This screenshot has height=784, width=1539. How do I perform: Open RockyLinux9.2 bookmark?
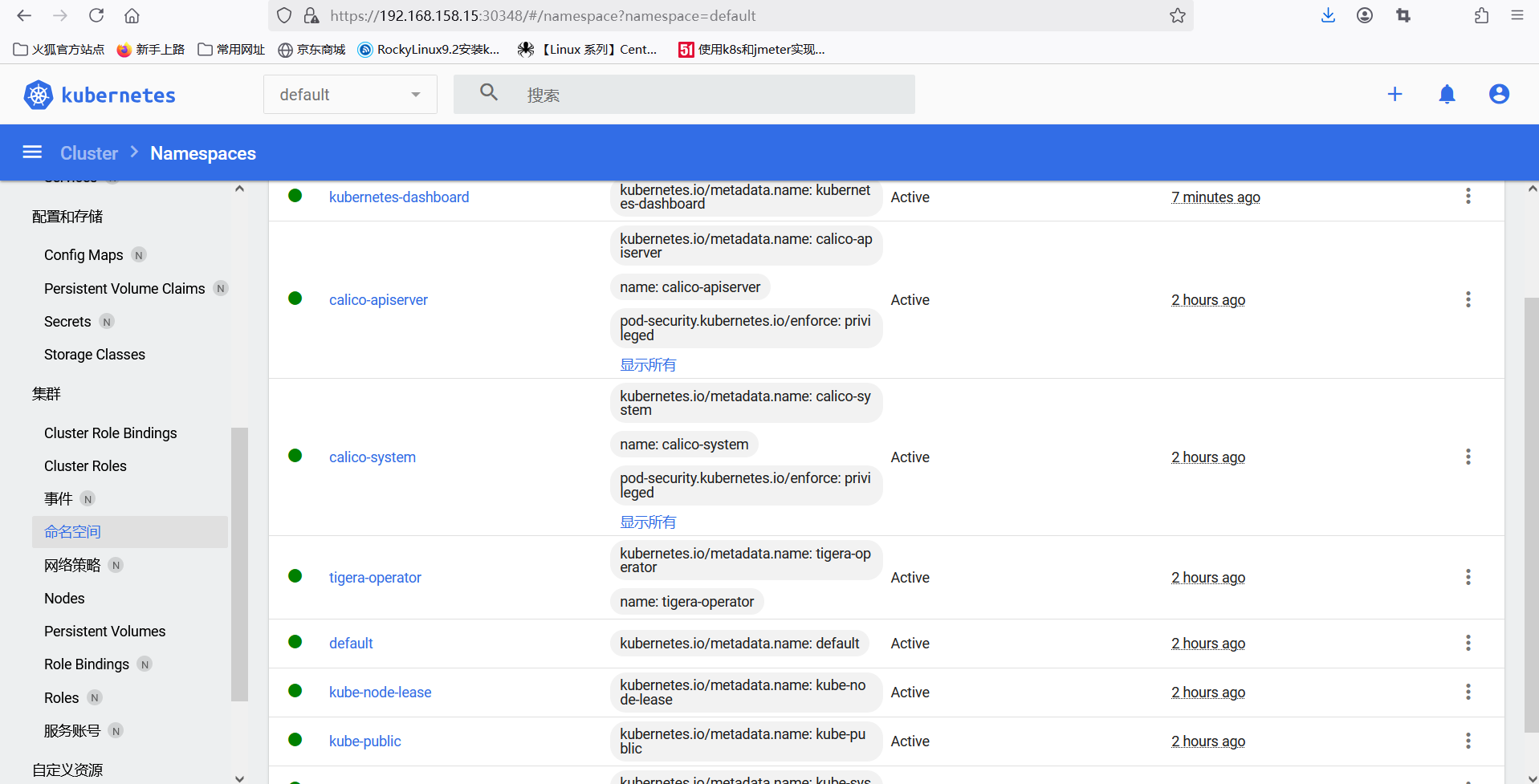[x=429, y=50]
